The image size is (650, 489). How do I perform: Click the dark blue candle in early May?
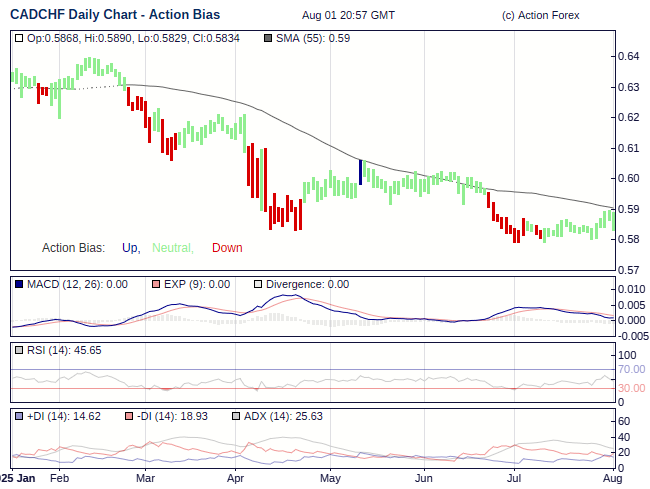pos(360,172)
